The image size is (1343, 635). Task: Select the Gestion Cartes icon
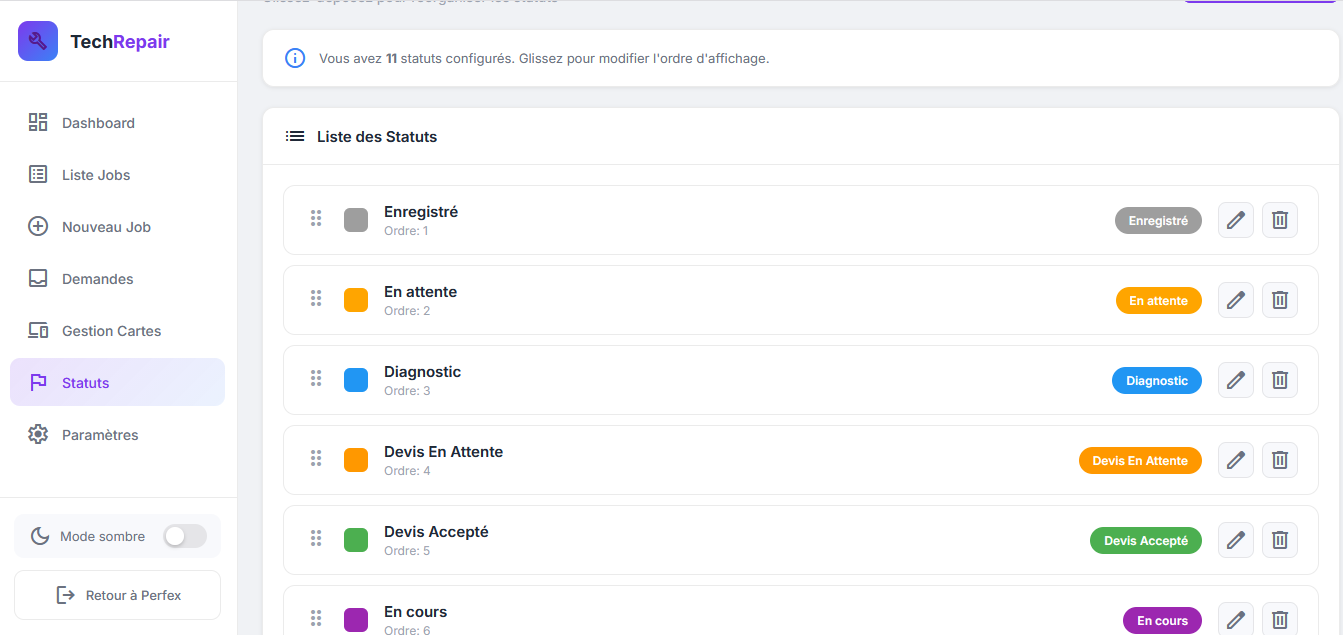click(38, 330)
